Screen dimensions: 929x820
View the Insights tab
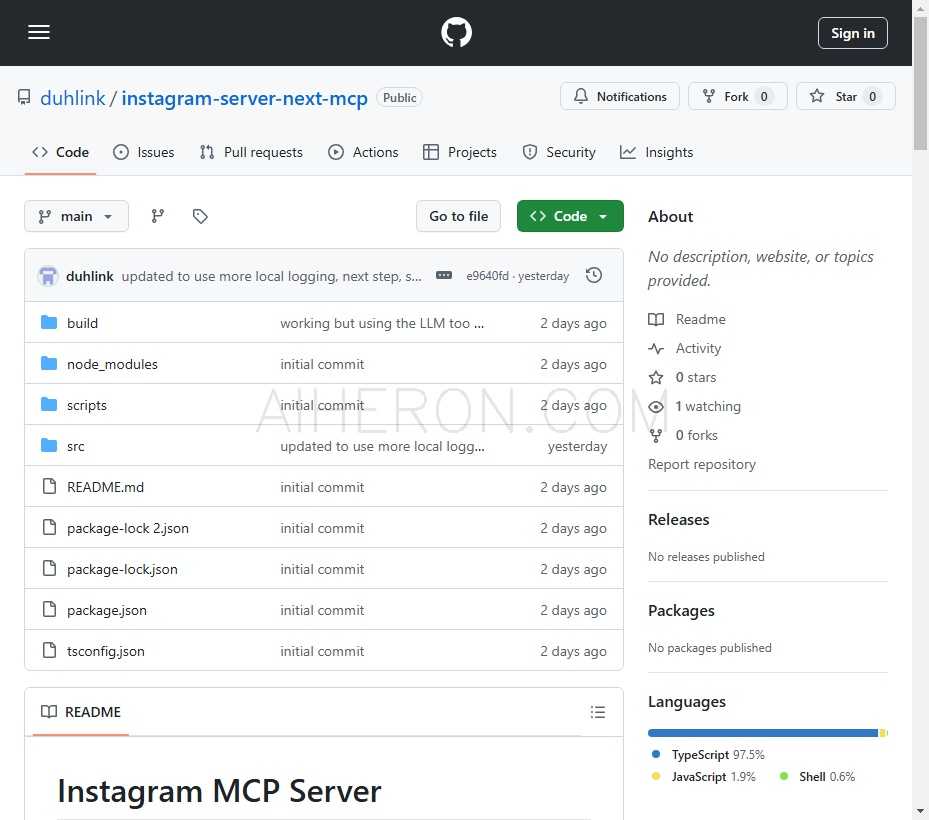656,152
